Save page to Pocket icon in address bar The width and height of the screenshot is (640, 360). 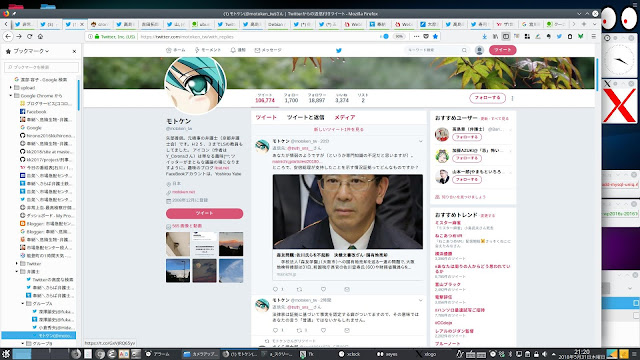click(426, 36)
